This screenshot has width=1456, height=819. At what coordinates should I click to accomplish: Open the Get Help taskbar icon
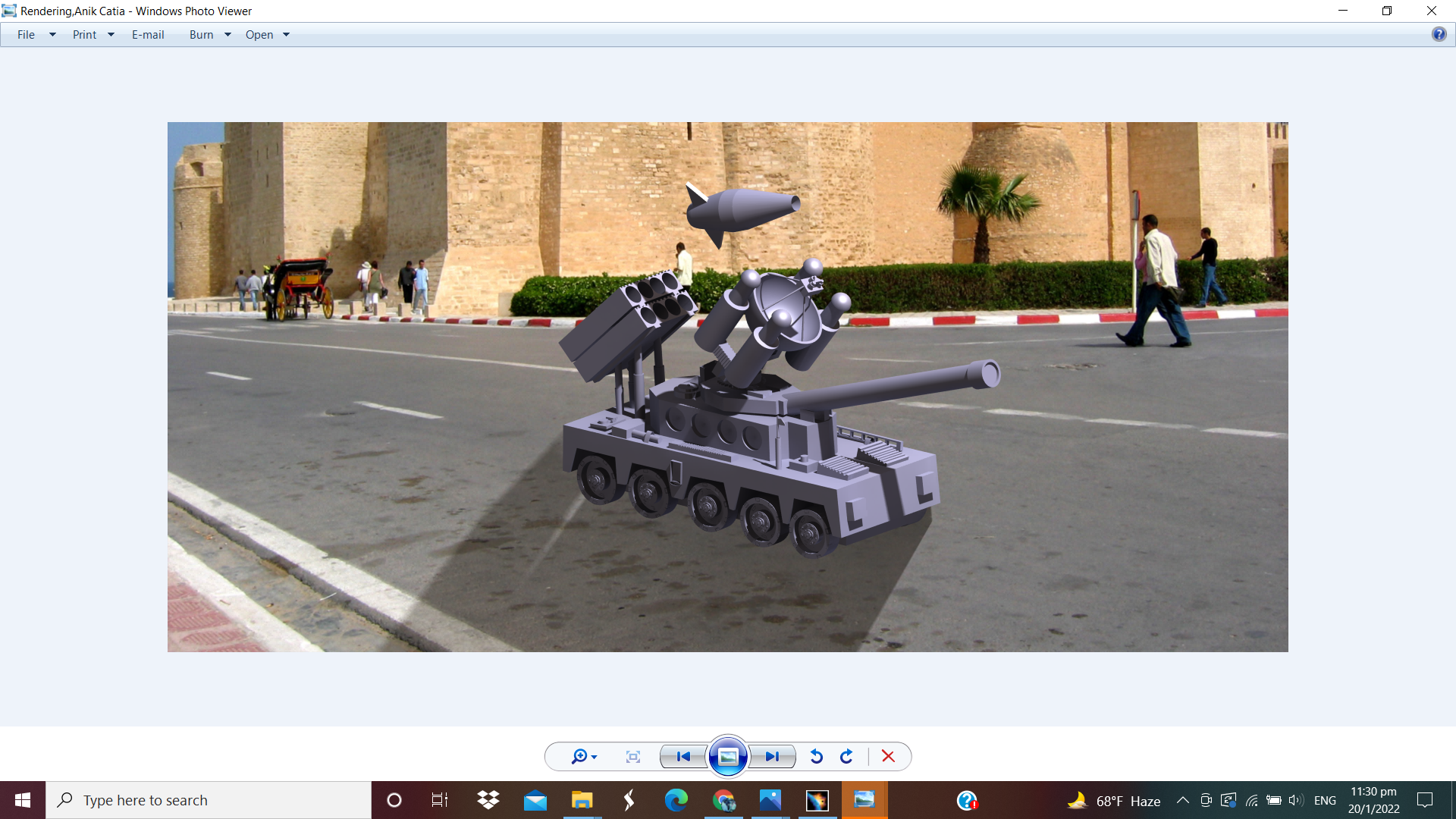tap(967, 800)
